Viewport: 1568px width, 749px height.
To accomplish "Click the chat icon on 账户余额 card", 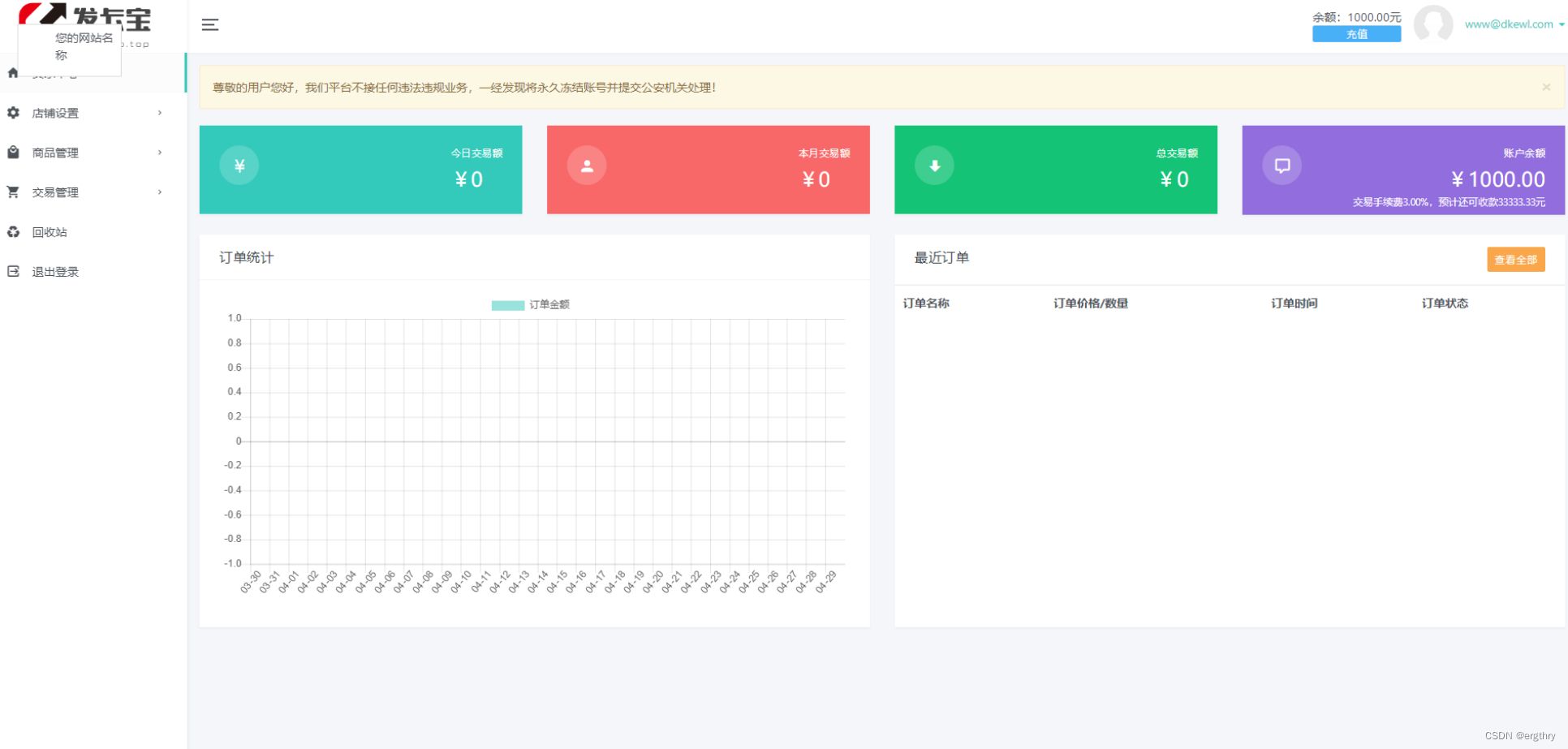I will point(1281,165).
